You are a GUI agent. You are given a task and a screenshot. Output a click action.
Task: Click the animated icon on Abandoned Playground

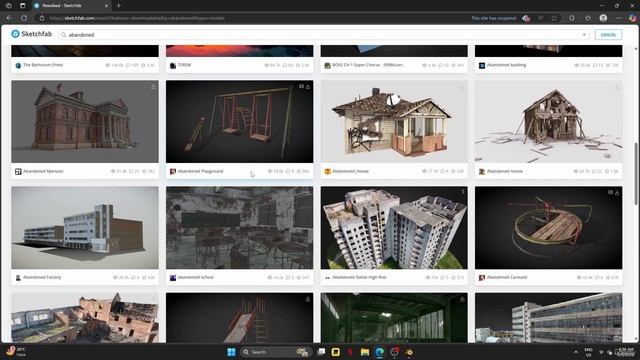301,87
